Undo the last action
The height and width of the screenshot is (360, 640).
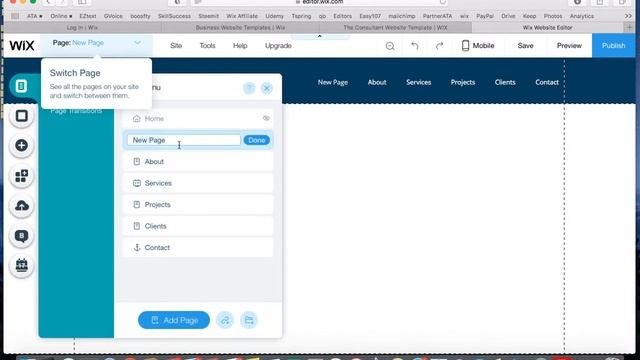[x=415, y=46]
